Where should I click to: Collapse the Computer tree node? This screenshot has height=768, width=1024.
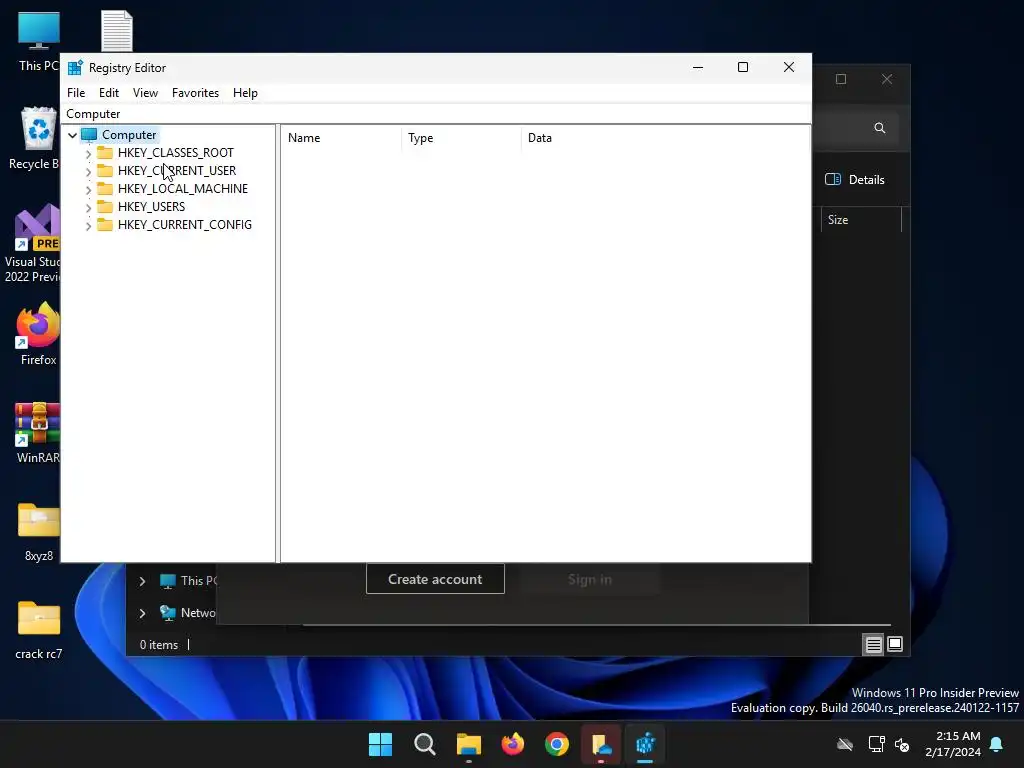pos(72,135)
